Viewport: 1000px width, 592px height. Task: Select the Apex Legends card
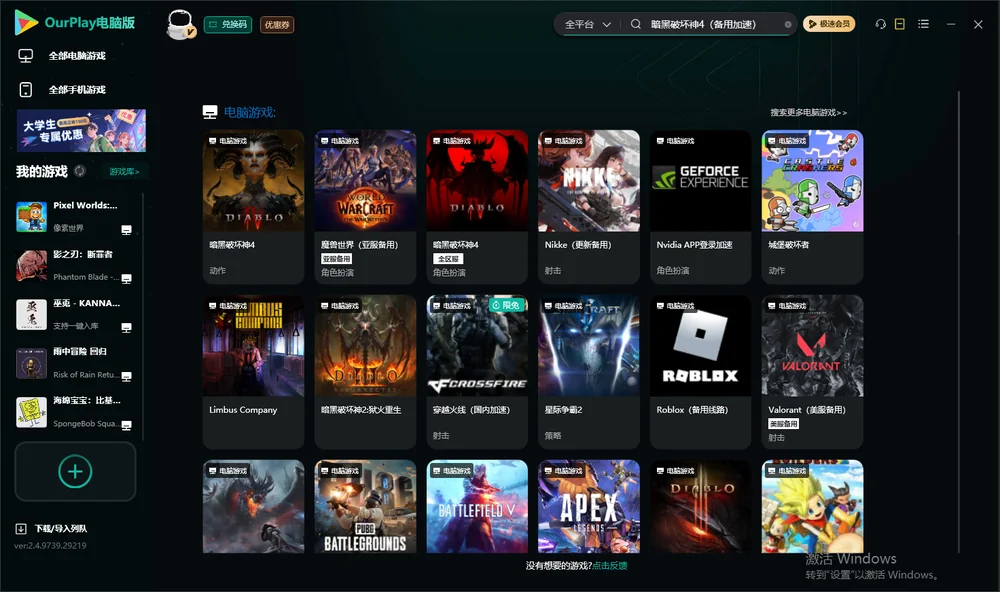pyautogui.click(x=589, y=507)
